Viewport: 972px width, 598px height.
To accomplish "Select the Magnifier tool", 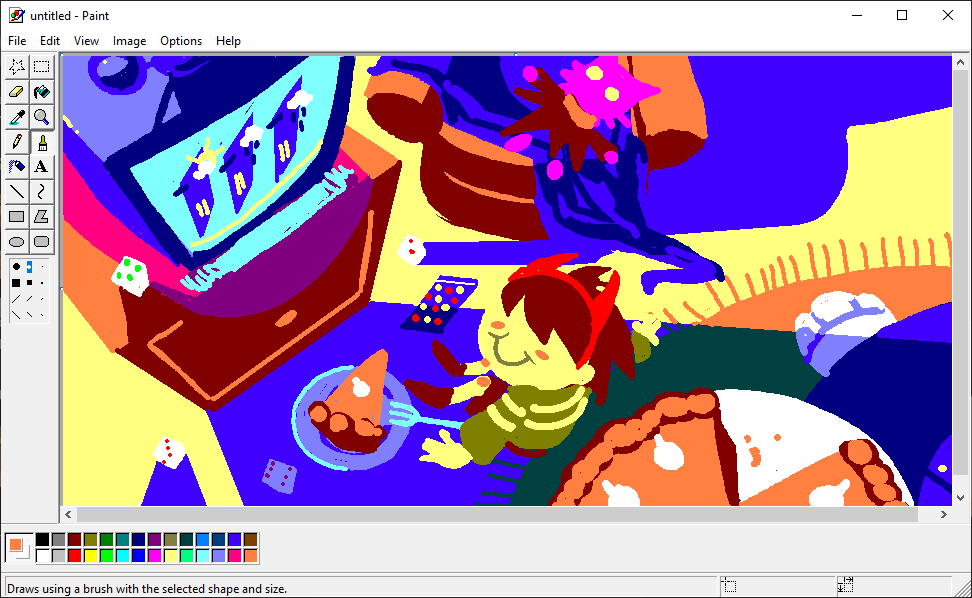I will [x=42, y=117].
